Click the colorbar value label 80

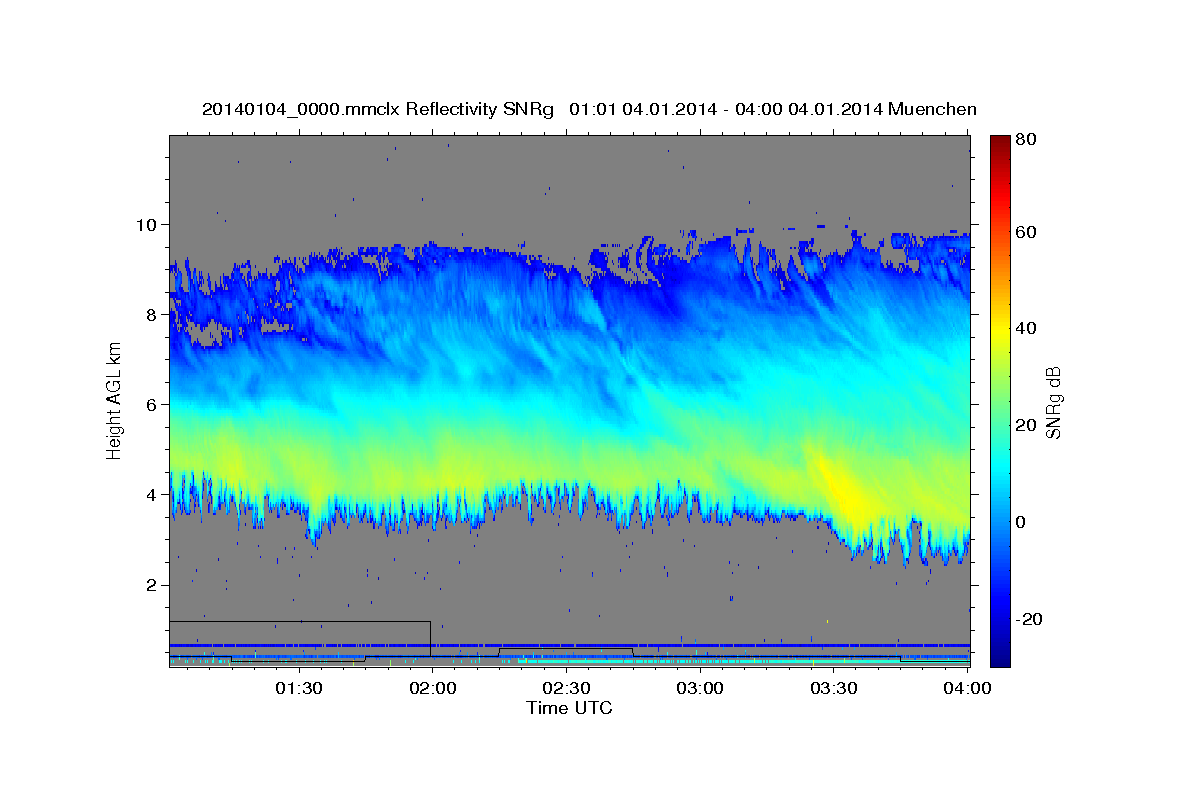(1025, 139)
